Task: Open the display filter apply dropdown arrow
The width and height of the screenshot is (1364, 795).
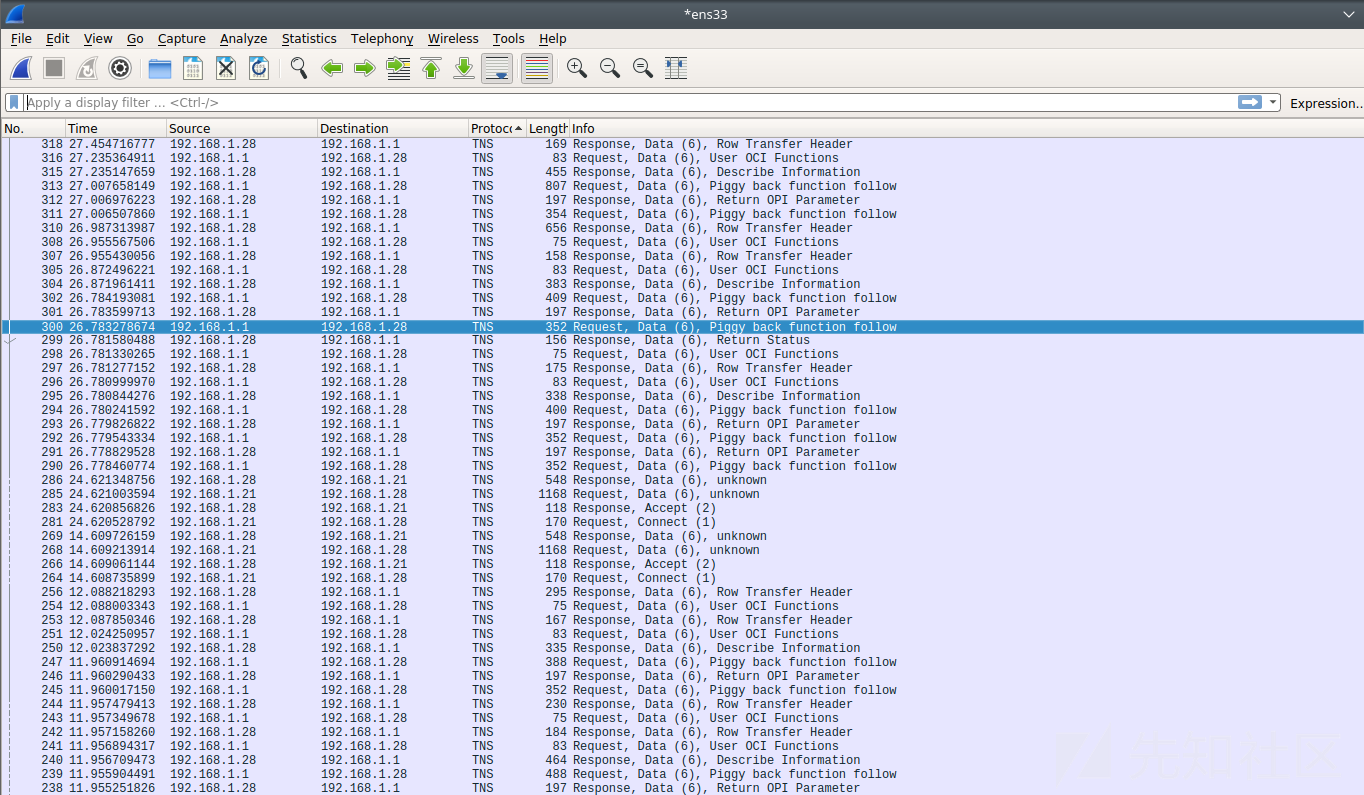Action: (x=1270, y=102)
